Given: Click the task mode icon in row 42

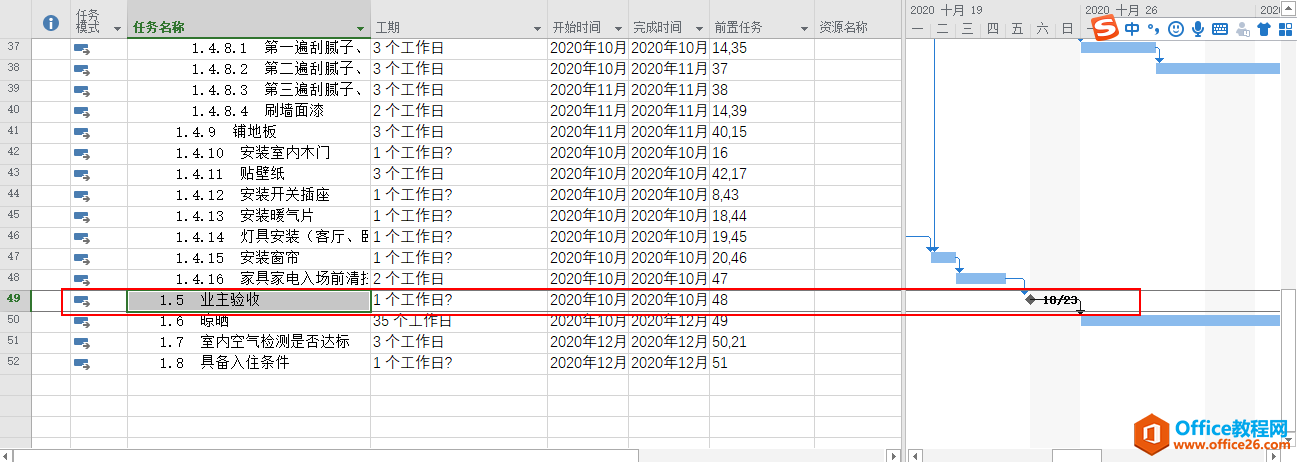Looking at the screenshot, I should [x=82, y=153].
